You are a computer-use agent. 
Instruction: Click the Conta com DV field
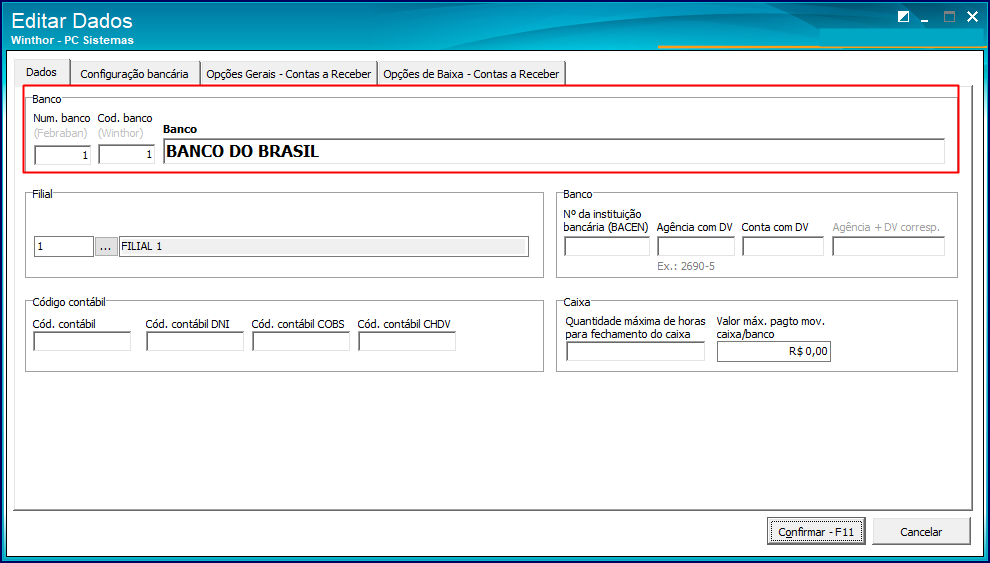783,247
